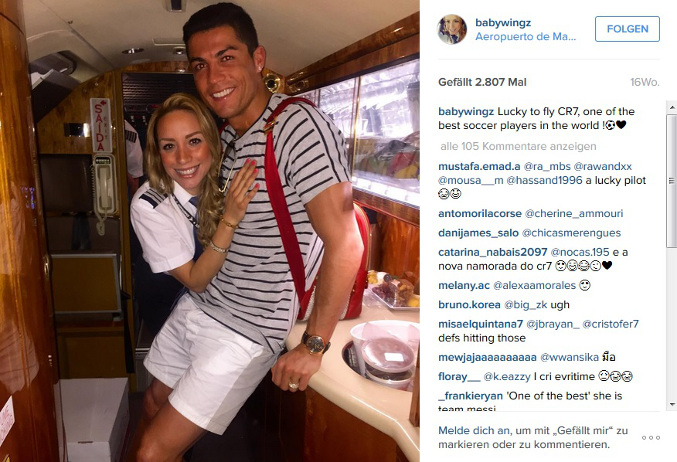Click the comments scrollbar down arrow
Viewport: 677px width, 462px height.
tap(672, 405)
